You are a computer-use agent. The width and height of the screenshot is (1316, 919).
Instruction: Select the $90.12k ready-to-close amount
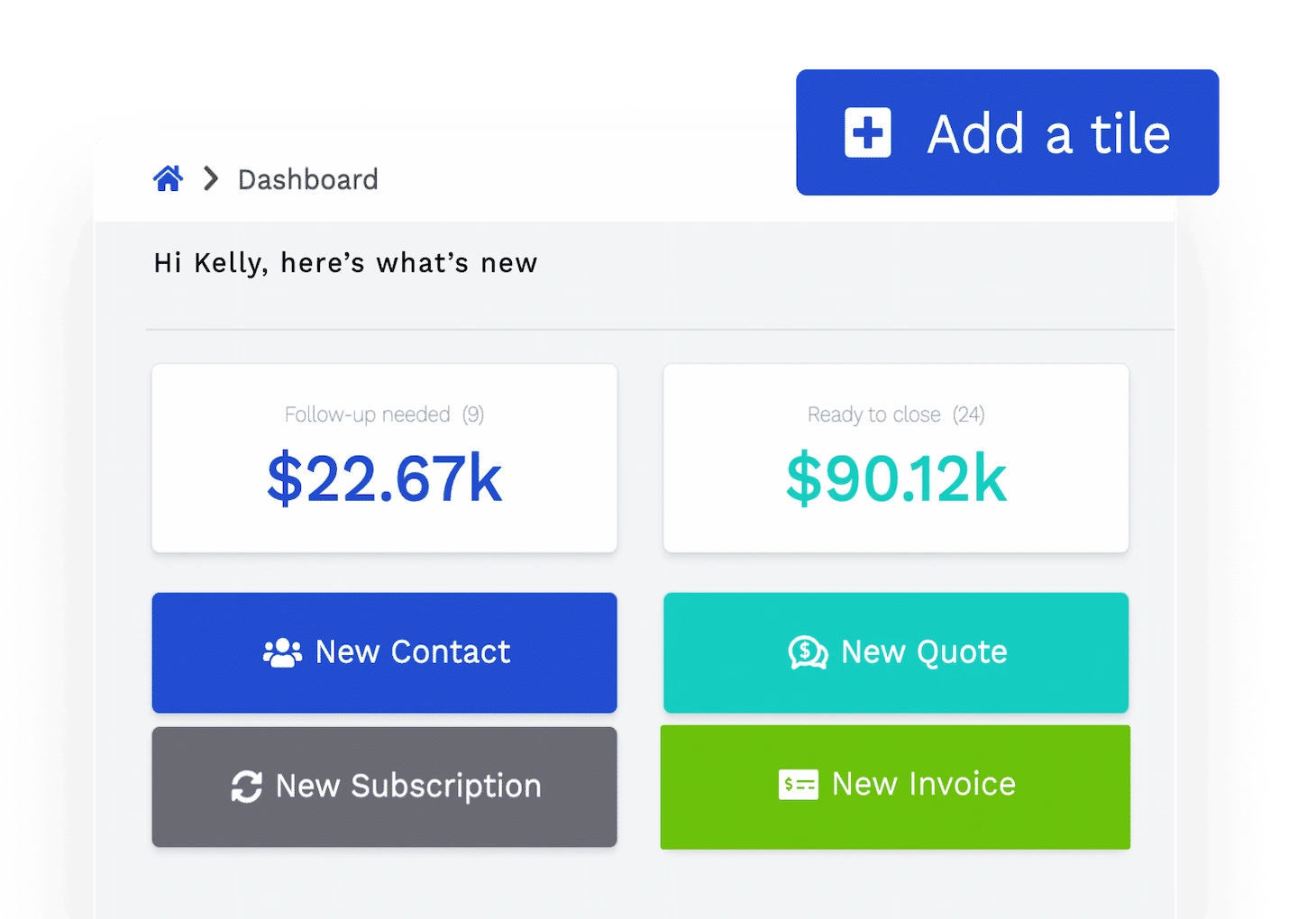click(896, 478)
